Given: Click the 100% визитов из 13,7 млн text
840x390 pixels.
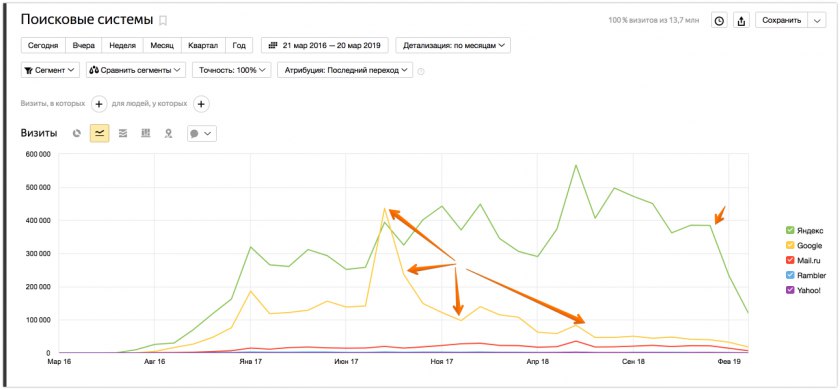Looking at the screenshot, I should pos(654,21).
